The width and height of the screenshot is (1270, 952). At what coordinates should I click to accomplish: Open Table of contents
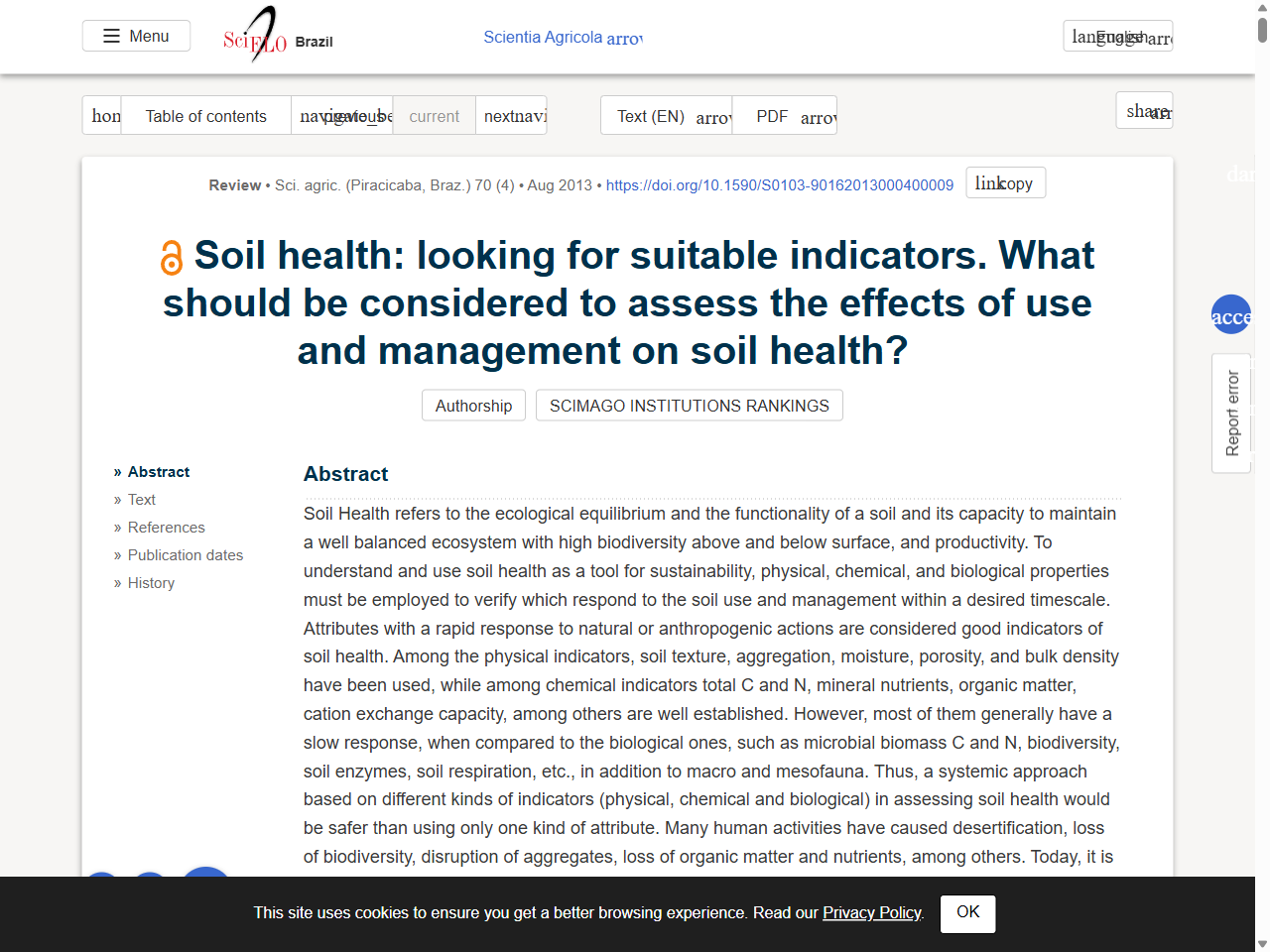(206, 115)
